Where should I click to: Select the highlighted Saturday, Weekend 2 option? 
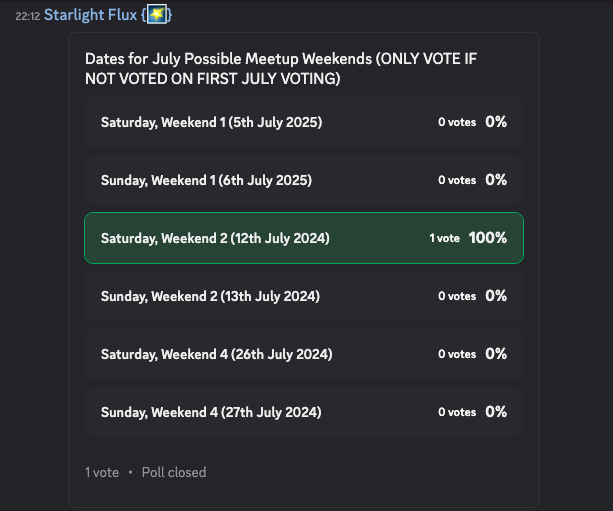pos(304,238)
